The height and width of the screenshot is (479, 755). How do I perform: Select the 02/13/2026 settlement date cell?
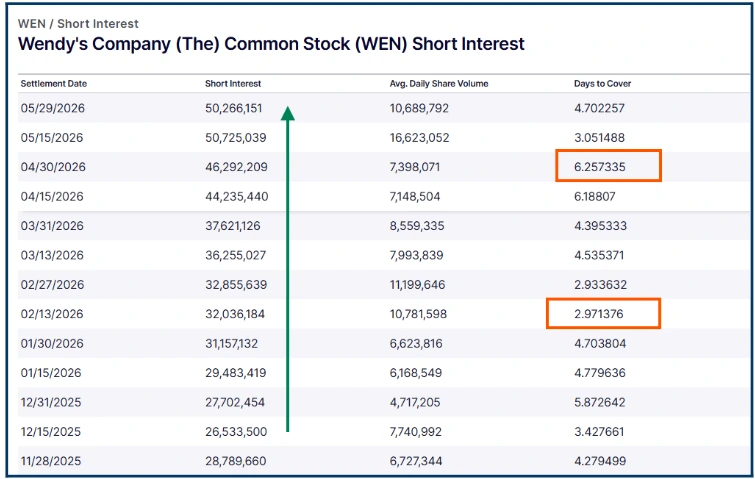(52, 314)
